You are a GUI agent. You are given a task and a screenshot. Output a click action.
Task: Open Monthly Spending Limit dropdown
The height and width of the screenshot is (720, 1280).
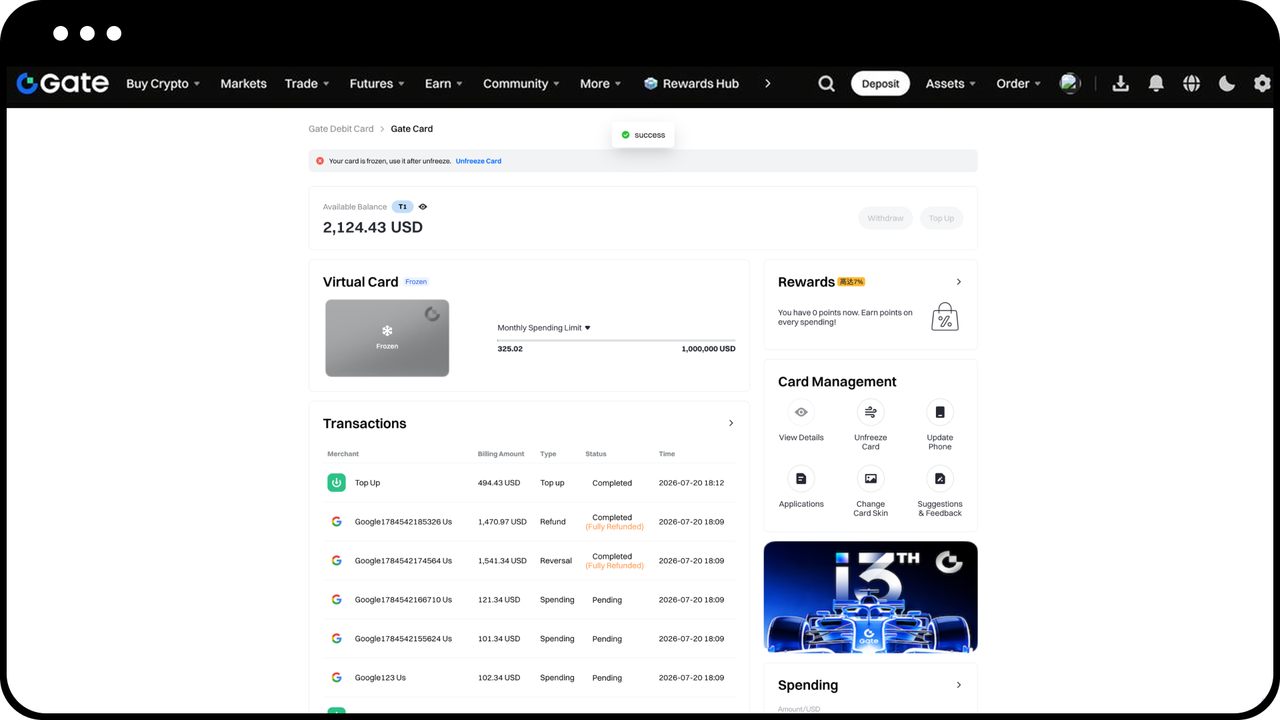[544, 328]
